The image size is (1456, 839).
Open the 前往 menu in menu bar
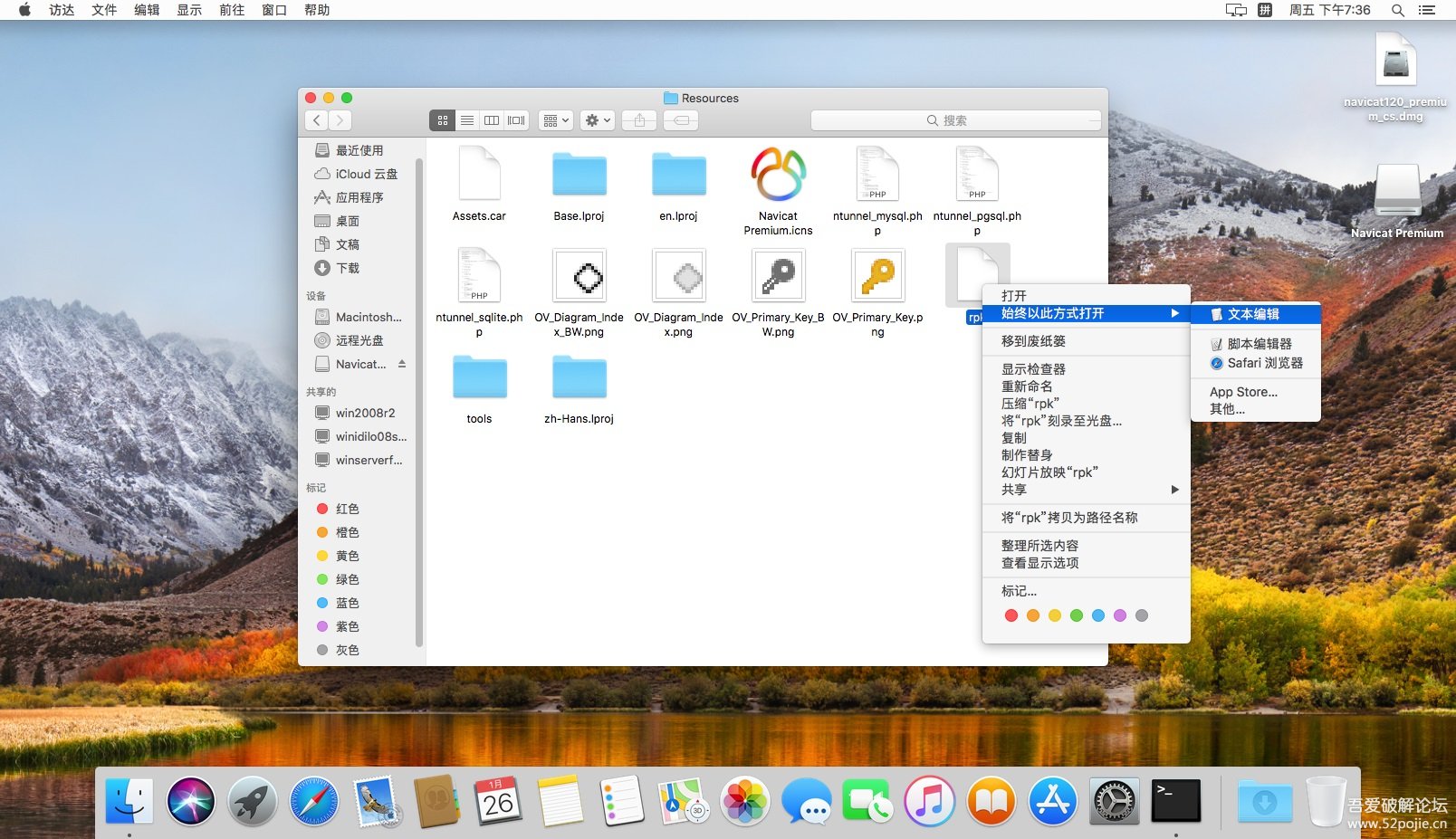(232, 10)
